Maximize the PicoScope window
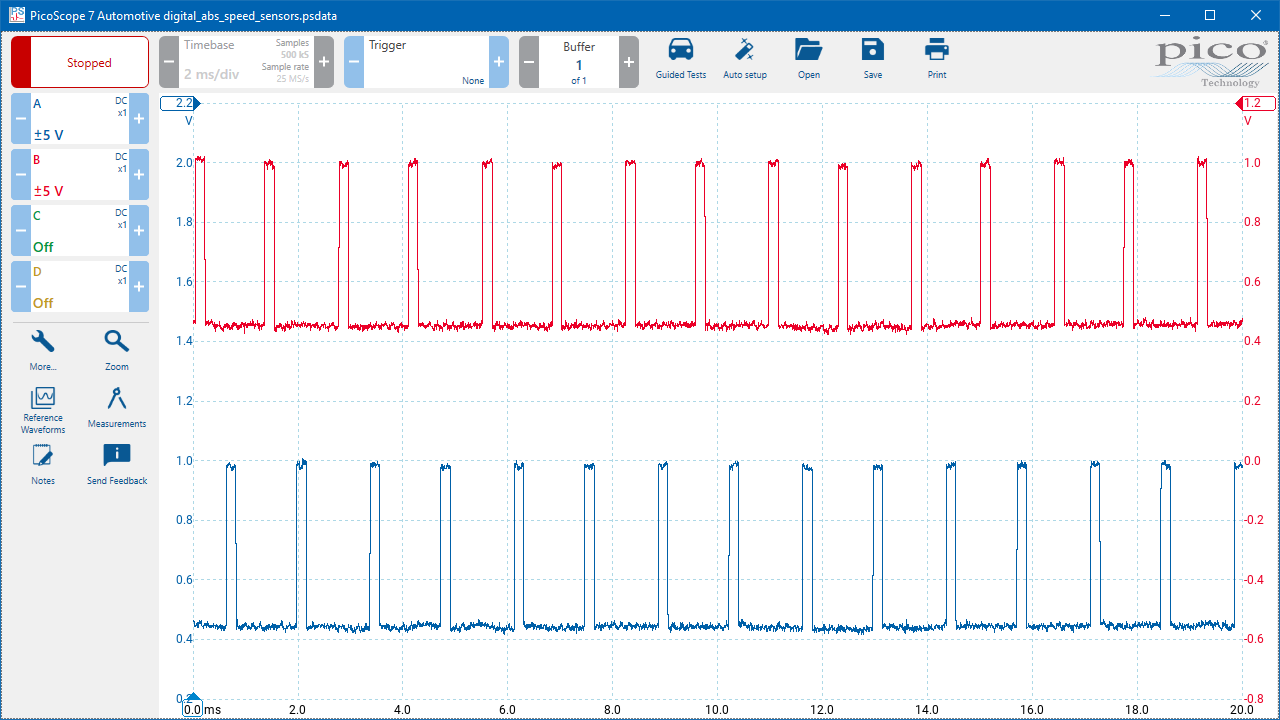This screenshot has height=720, width=1280. click(1210, 15)
